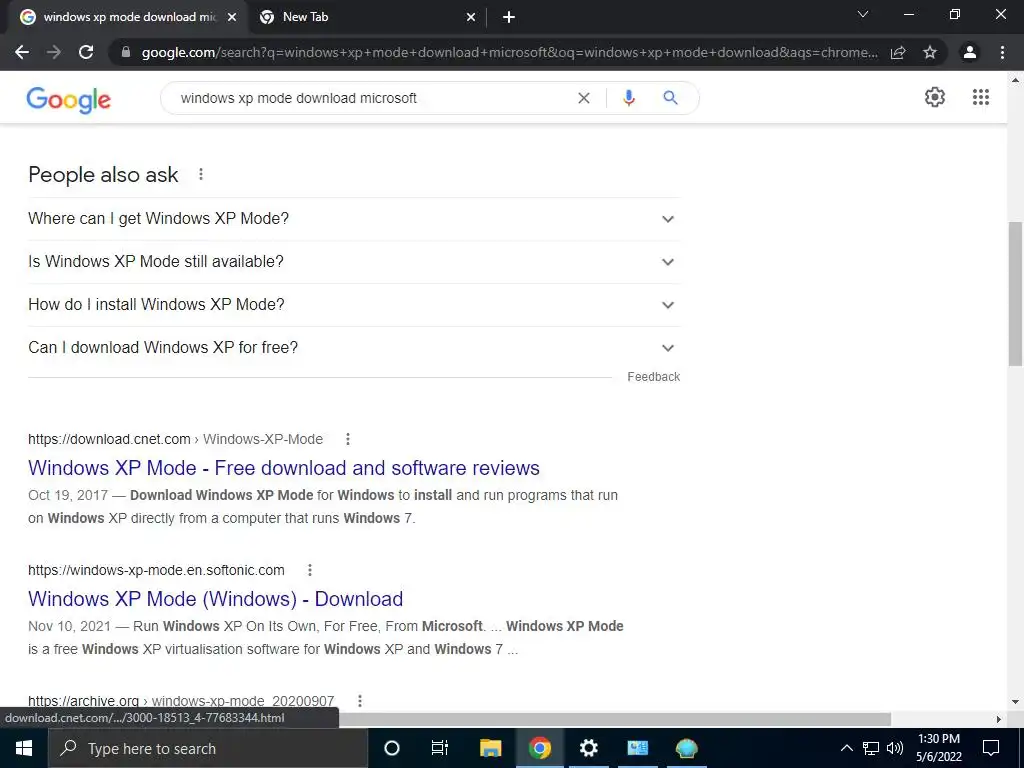Click the vertical page scrollbar thumb
Image resolution: width=1024 pixels, height=768 pixels.
click(x=1016, y=294)
